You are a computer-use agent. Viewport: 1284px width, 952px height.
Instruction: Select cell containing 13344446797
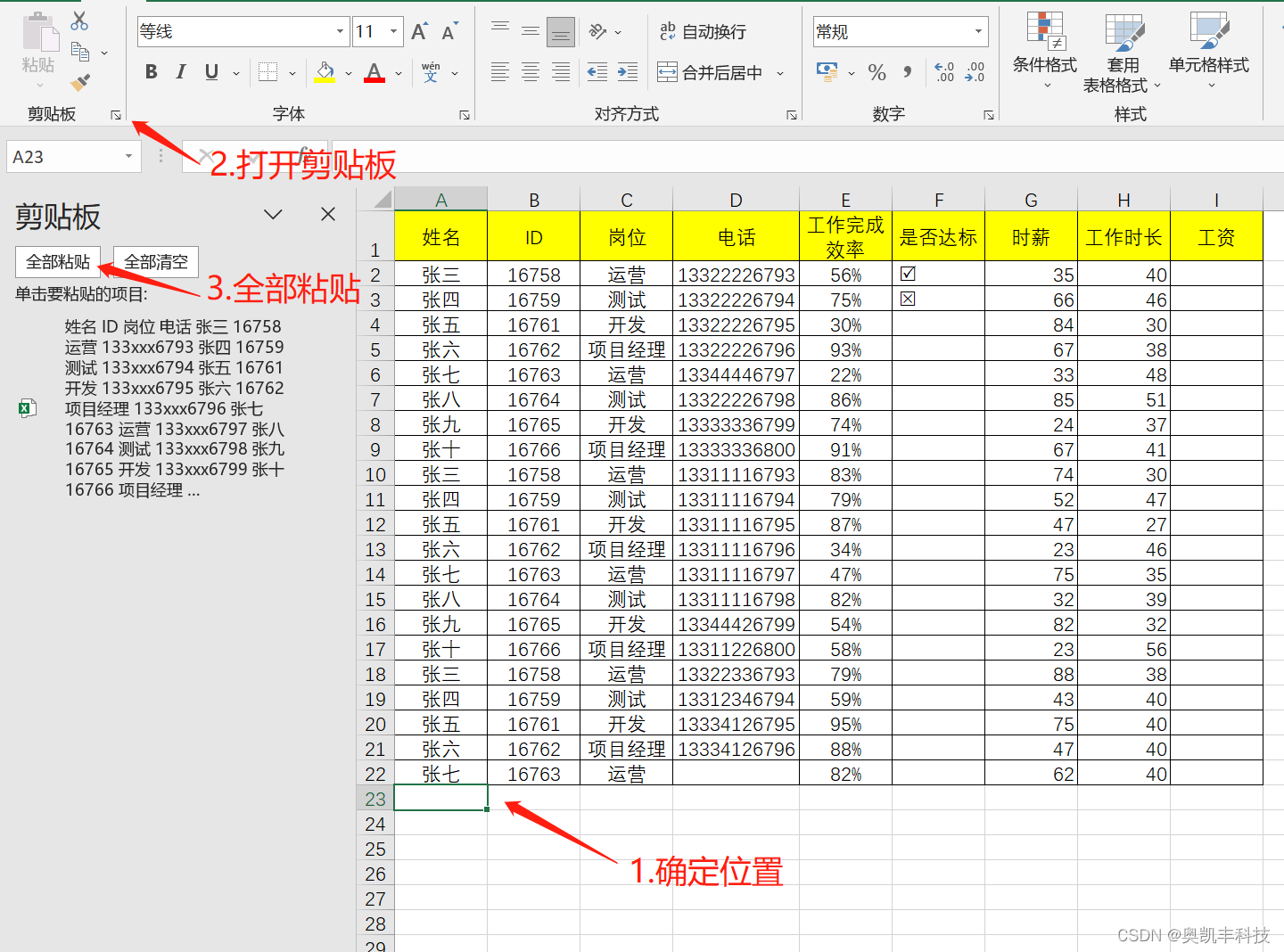tap(736, 374)
